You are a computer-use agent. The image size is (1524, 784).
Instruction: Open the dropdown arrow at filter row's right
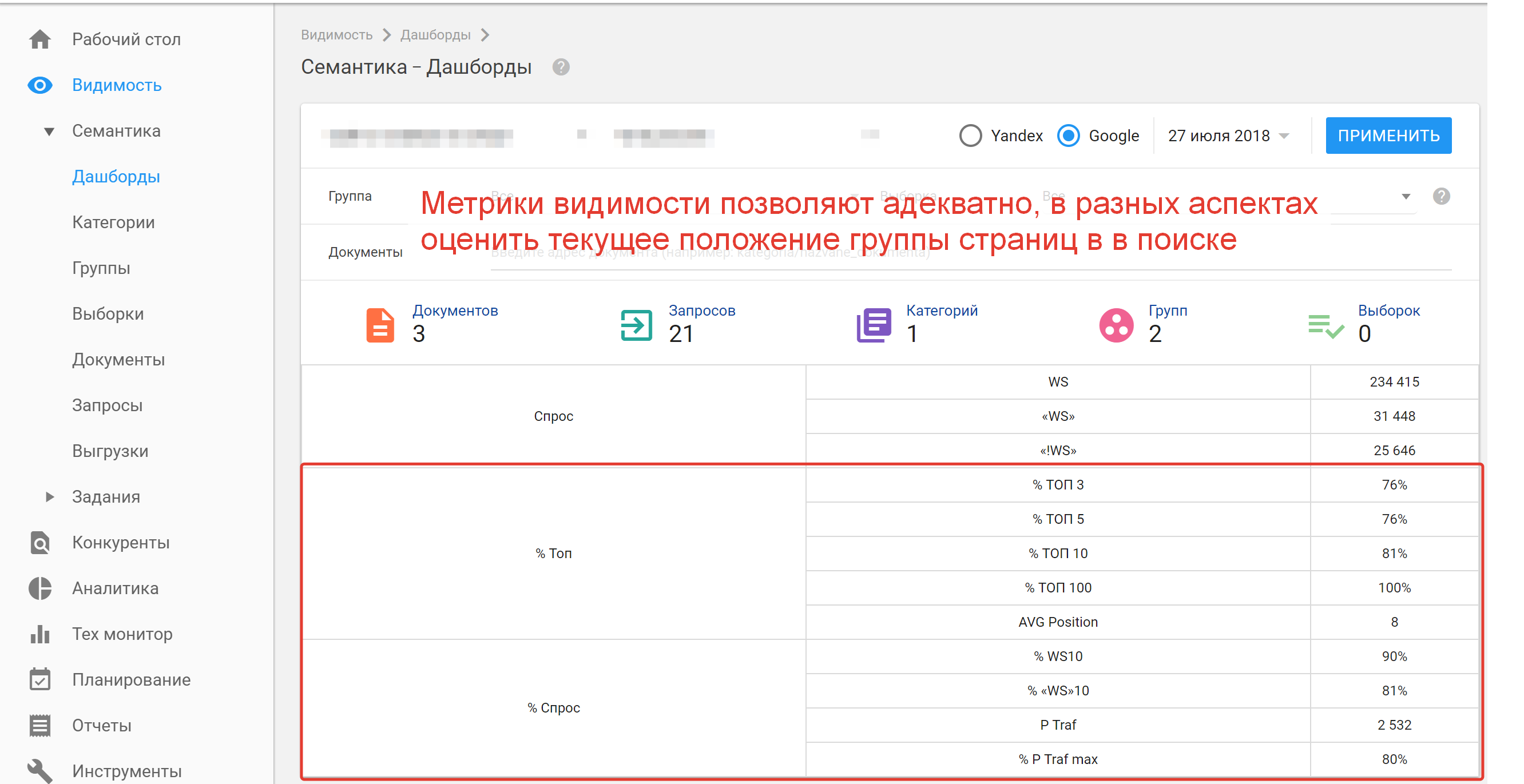click(1406, 196)
